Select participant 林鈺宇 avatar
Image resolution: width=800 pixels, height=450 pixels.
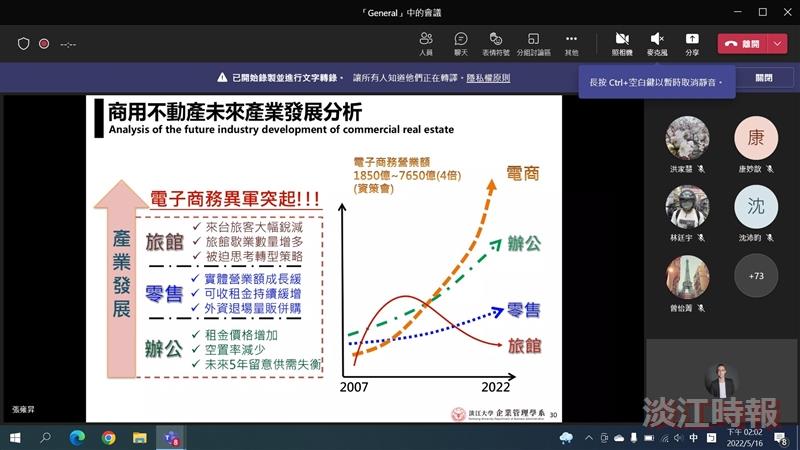(687, 207)
